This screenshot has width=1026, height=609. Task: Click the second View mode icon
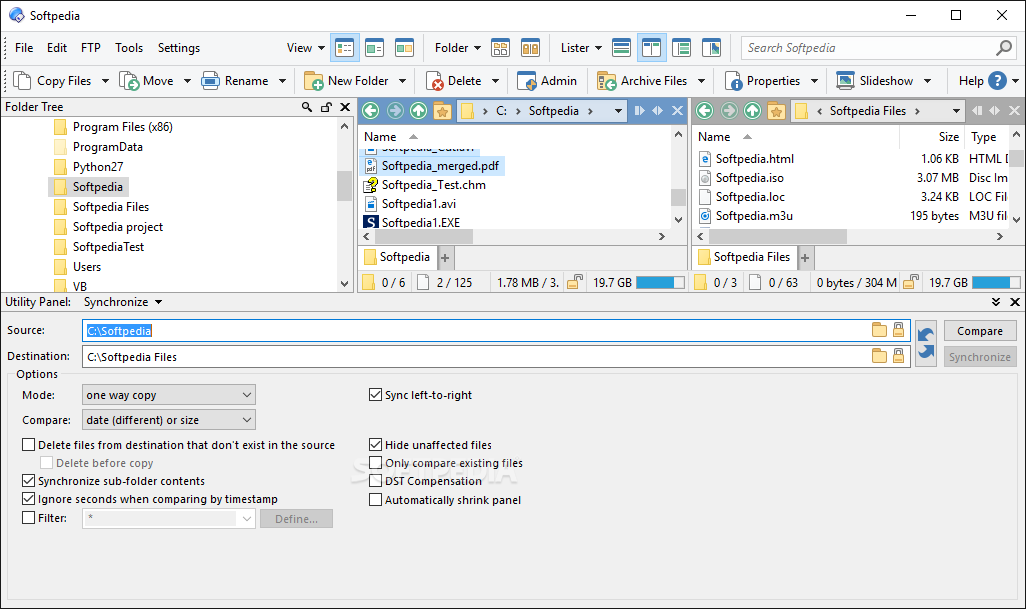point(374,48)
